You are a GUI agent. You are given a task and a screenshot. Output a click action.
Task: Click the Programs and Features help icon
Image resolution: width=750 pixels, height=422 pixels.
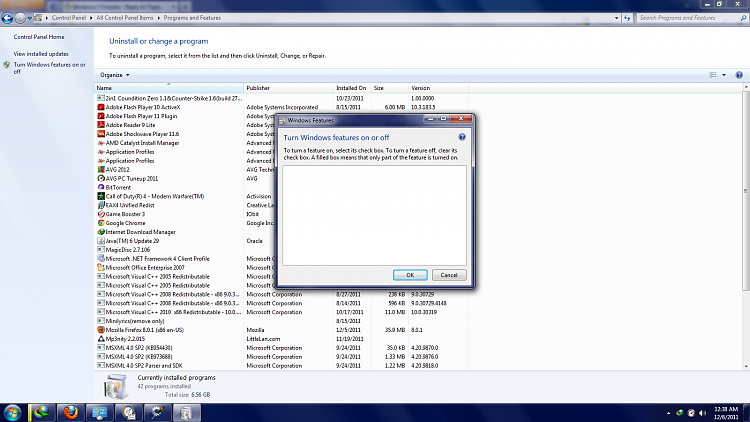[739, 75]
